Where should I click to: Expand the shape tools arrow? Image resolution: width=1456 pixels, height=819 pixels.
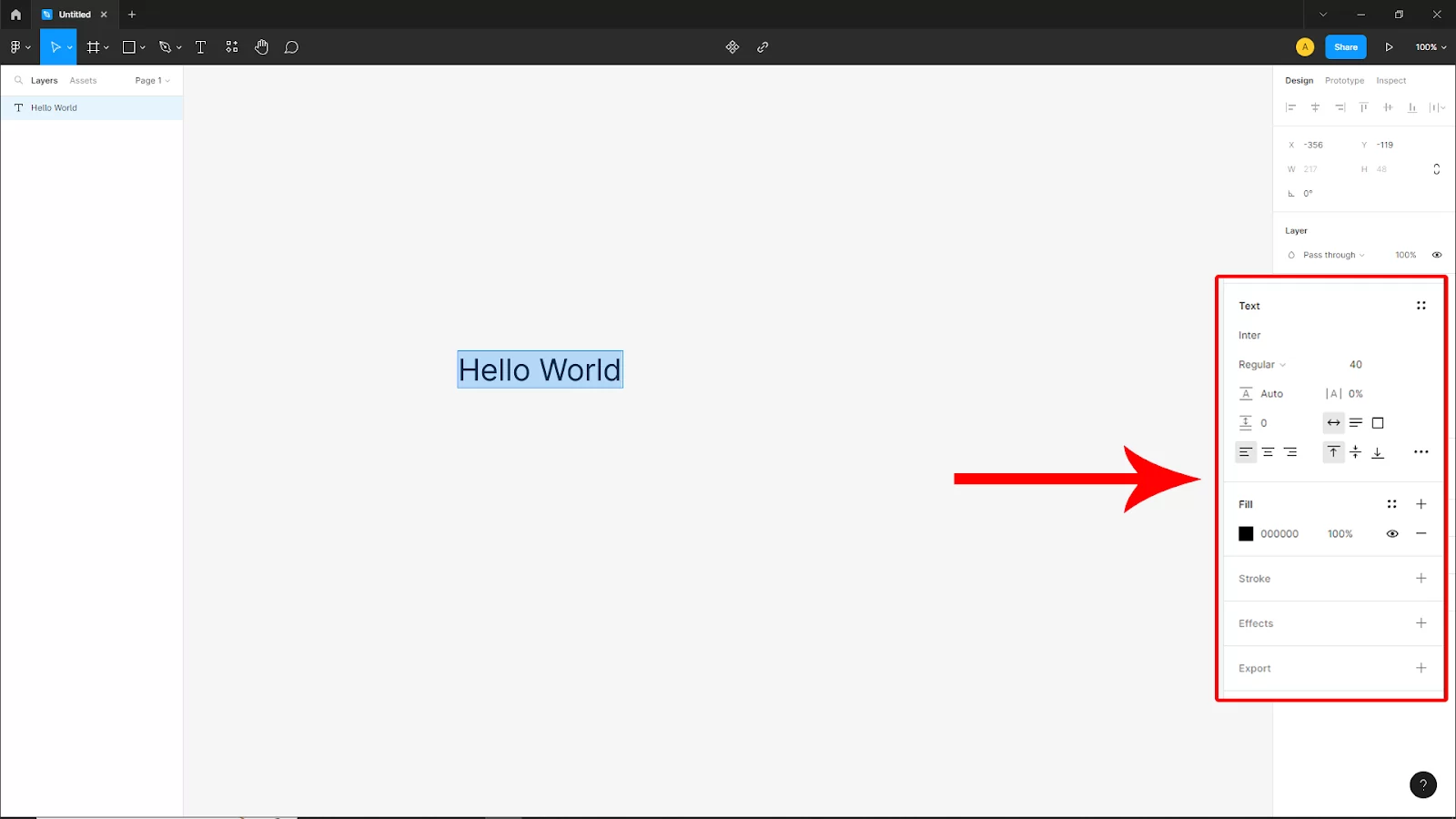coord(143,47)
